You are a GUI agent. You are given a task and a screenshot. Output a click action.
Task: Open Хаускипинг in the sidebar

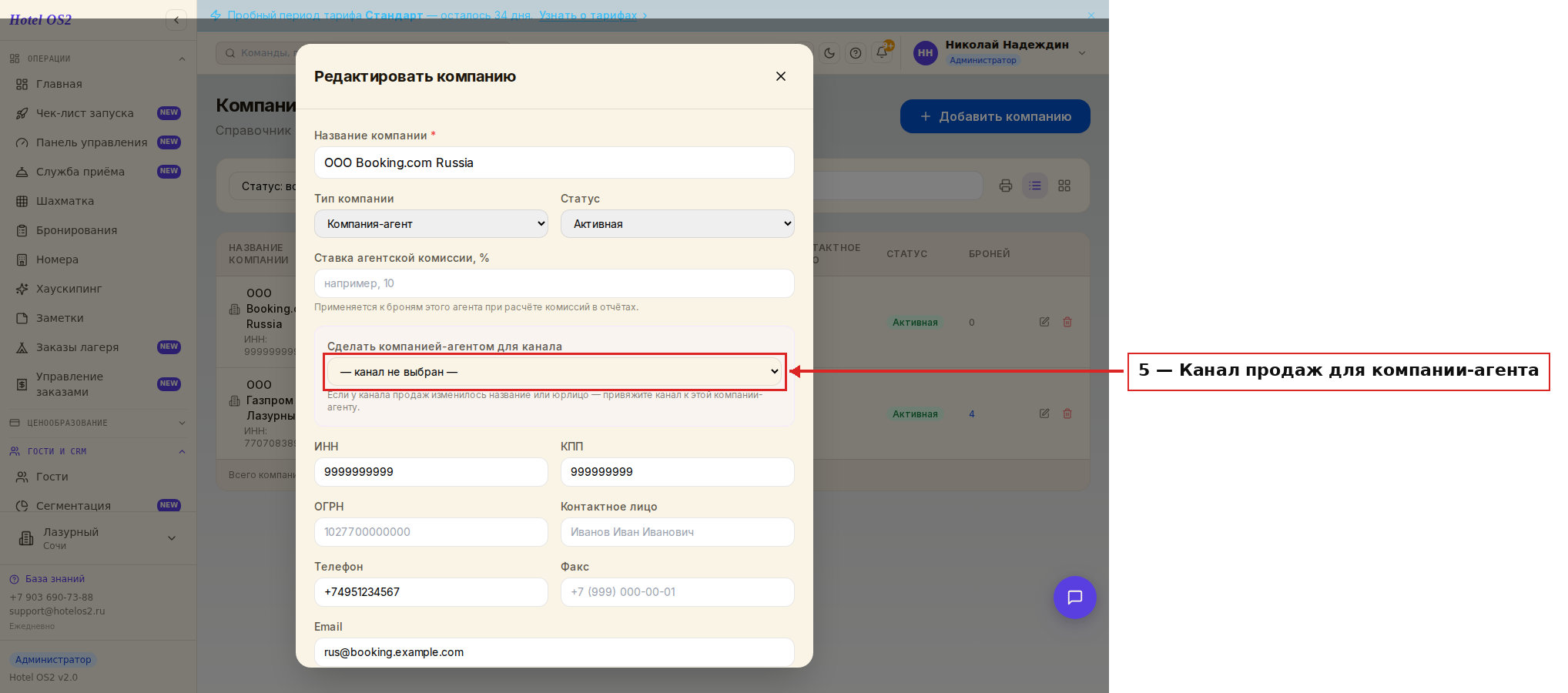point(98,289)
